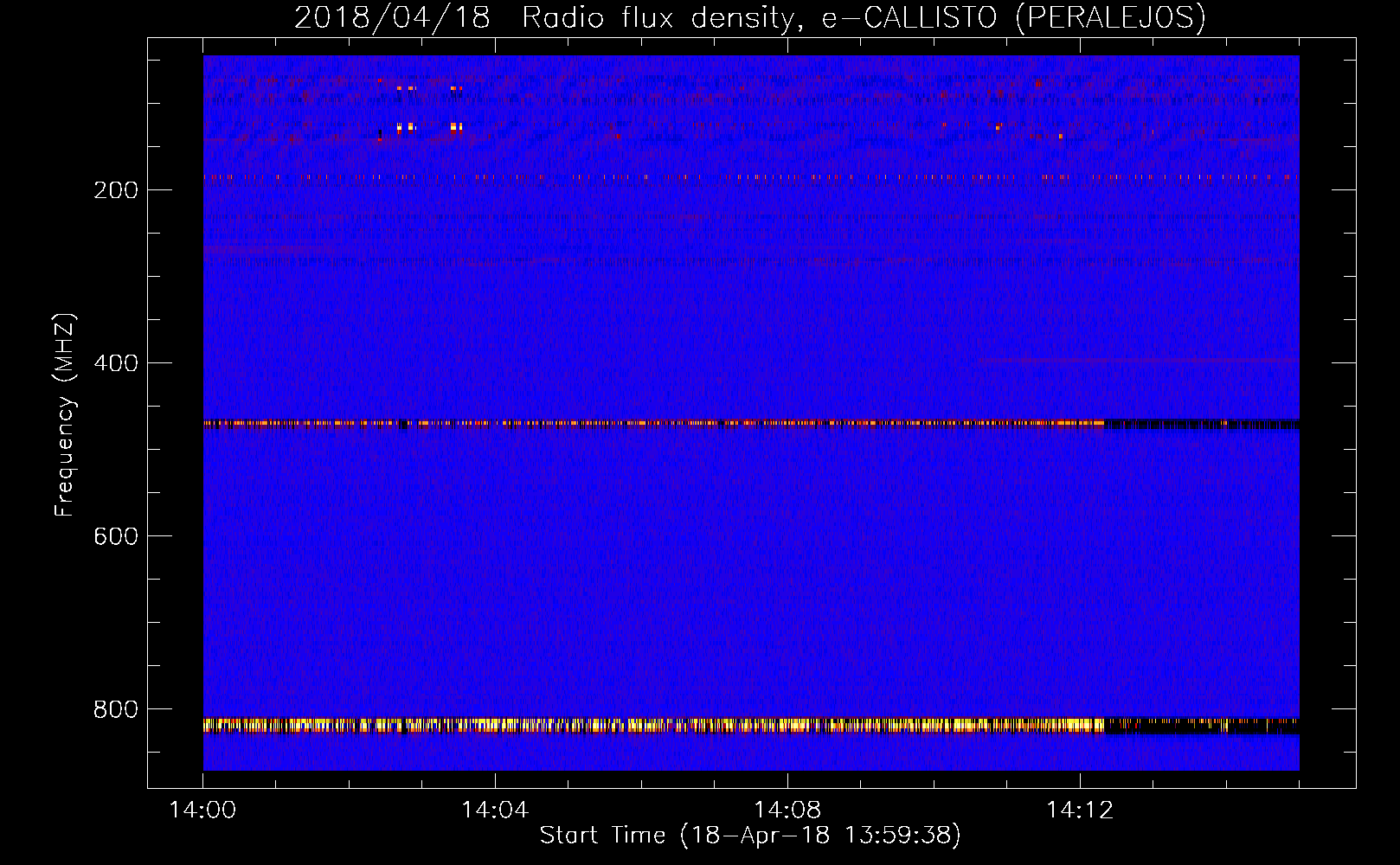This screenshot has width=1400, height=865.
Task: Click the bright emission band near 820 MHz
Action: pyautogui.click(x=751, y=726)
